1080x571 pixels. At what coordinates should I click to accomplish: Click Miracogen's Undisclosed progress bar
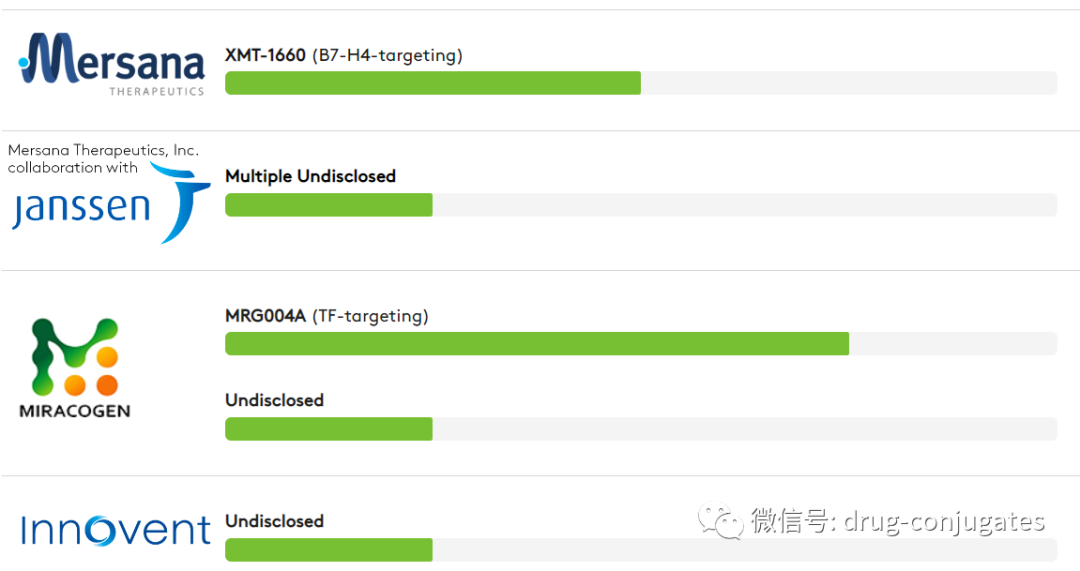click(641, 428)
